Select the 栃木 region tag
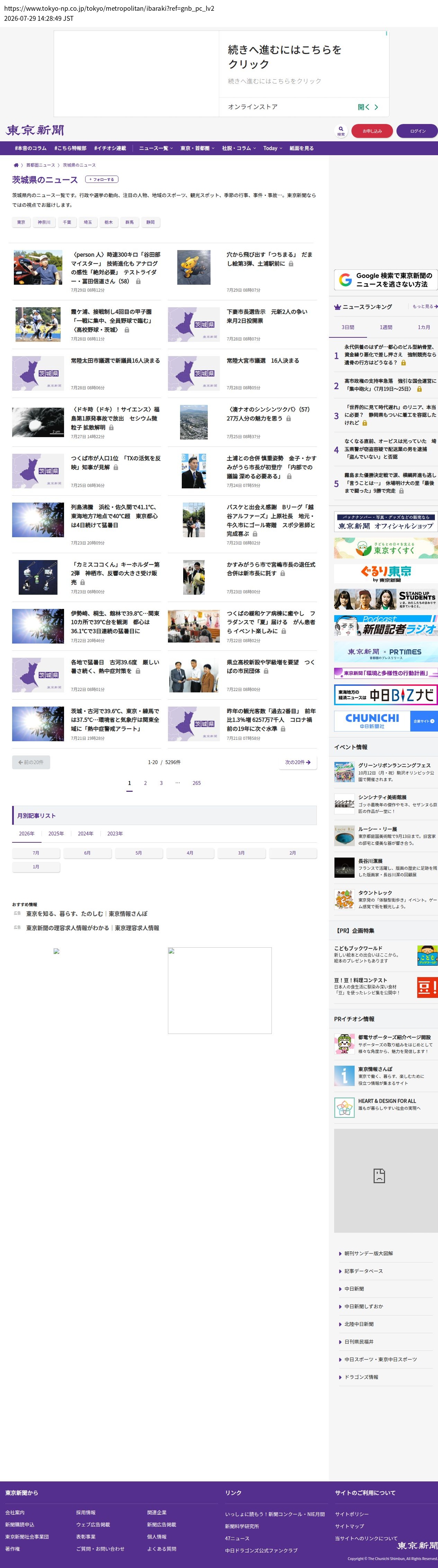The height and width of the screenshot is (1568, 438). (x=108, y=222)
